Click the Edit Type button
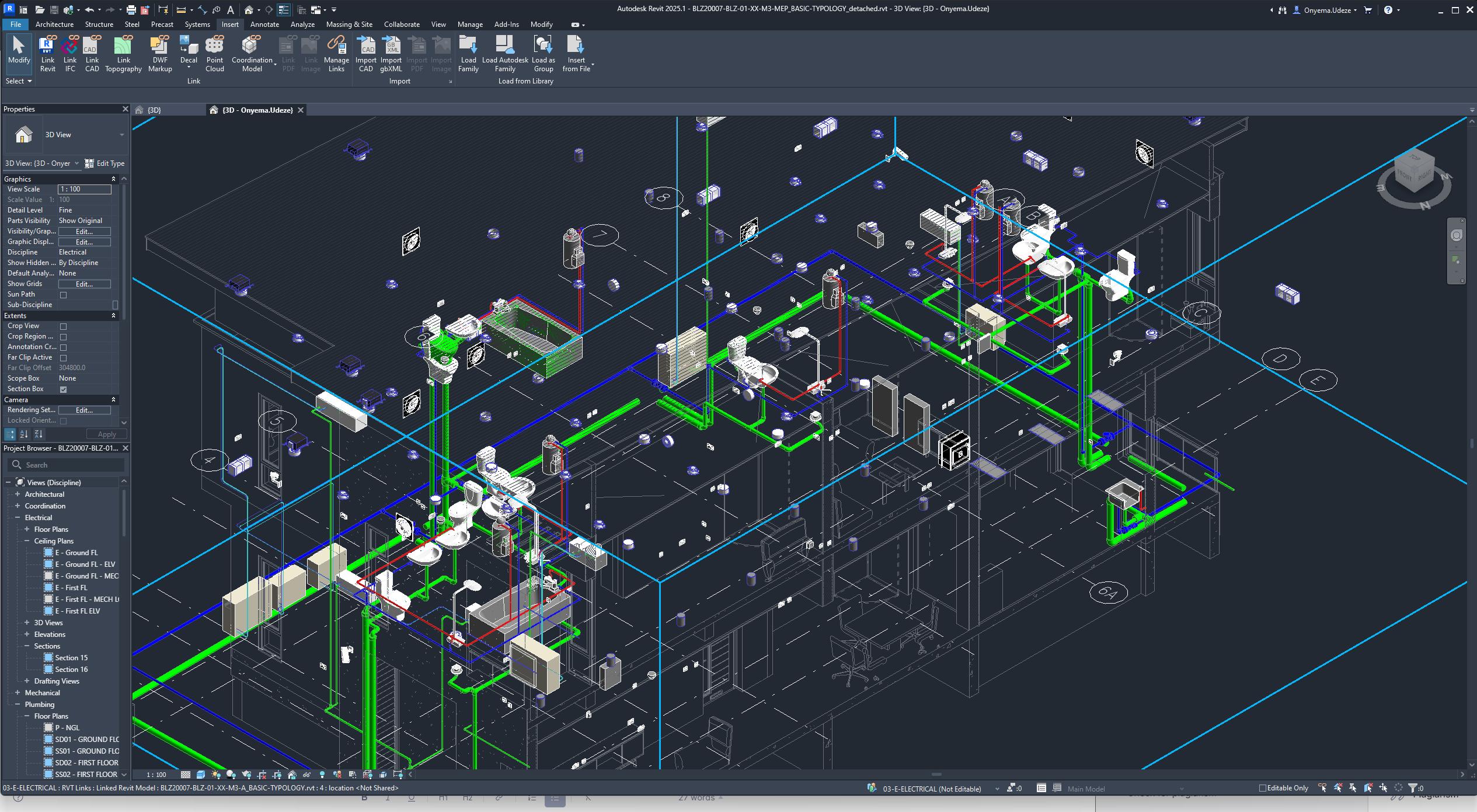The image size is (1477, 812). click(x=105, y=163)
